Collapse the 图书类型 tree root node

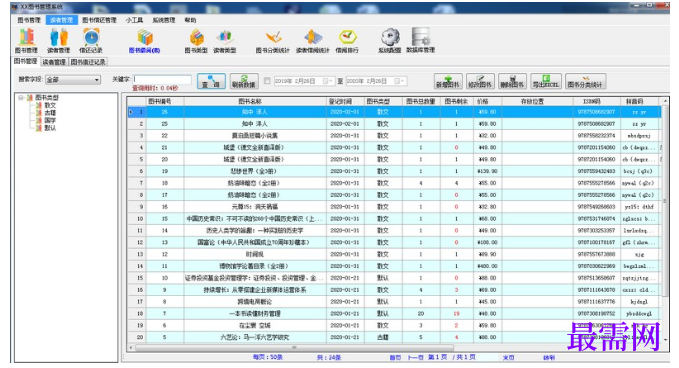(20, 97)
